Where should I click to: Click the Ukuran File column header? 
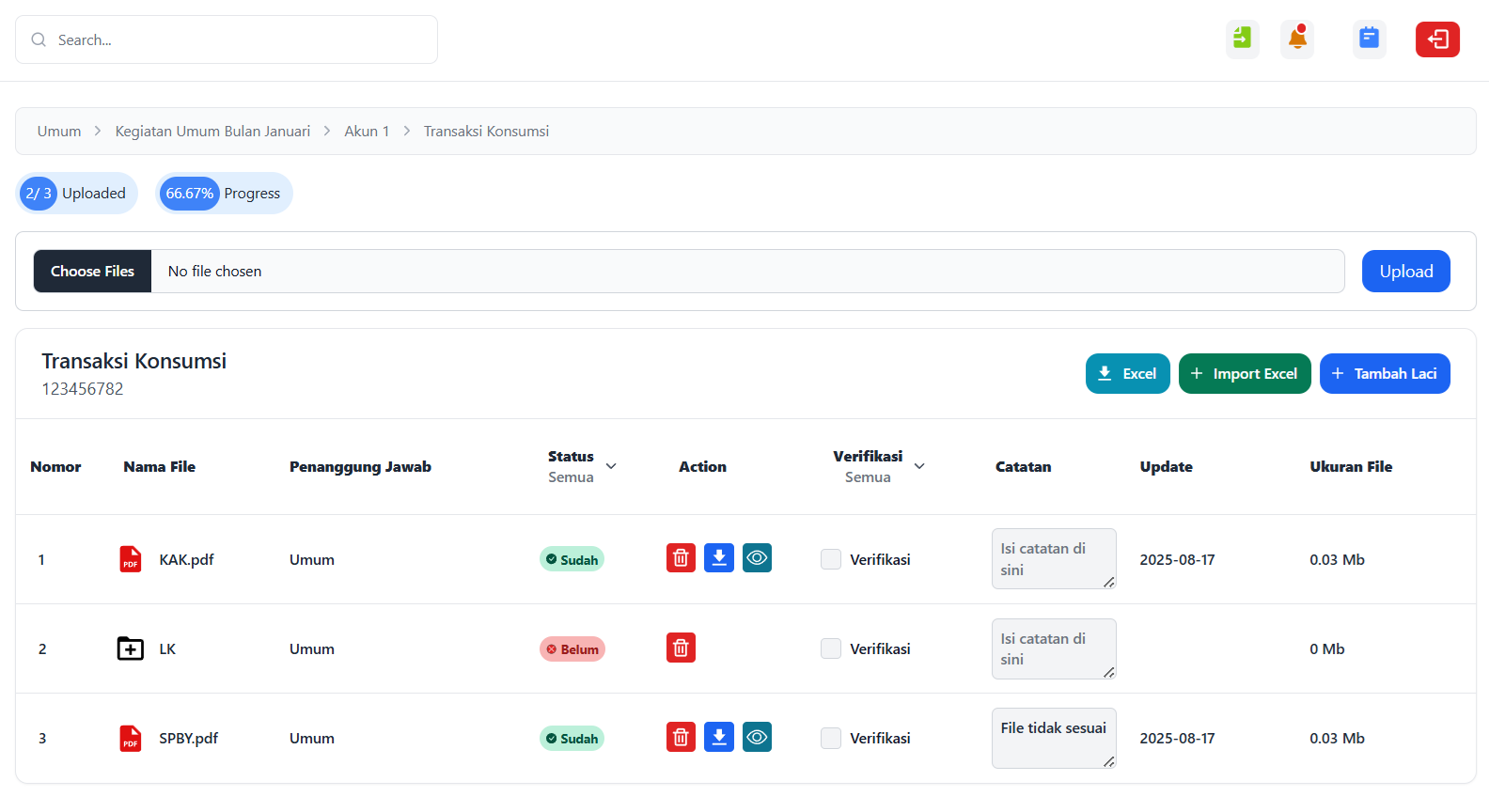point(1351,466)
